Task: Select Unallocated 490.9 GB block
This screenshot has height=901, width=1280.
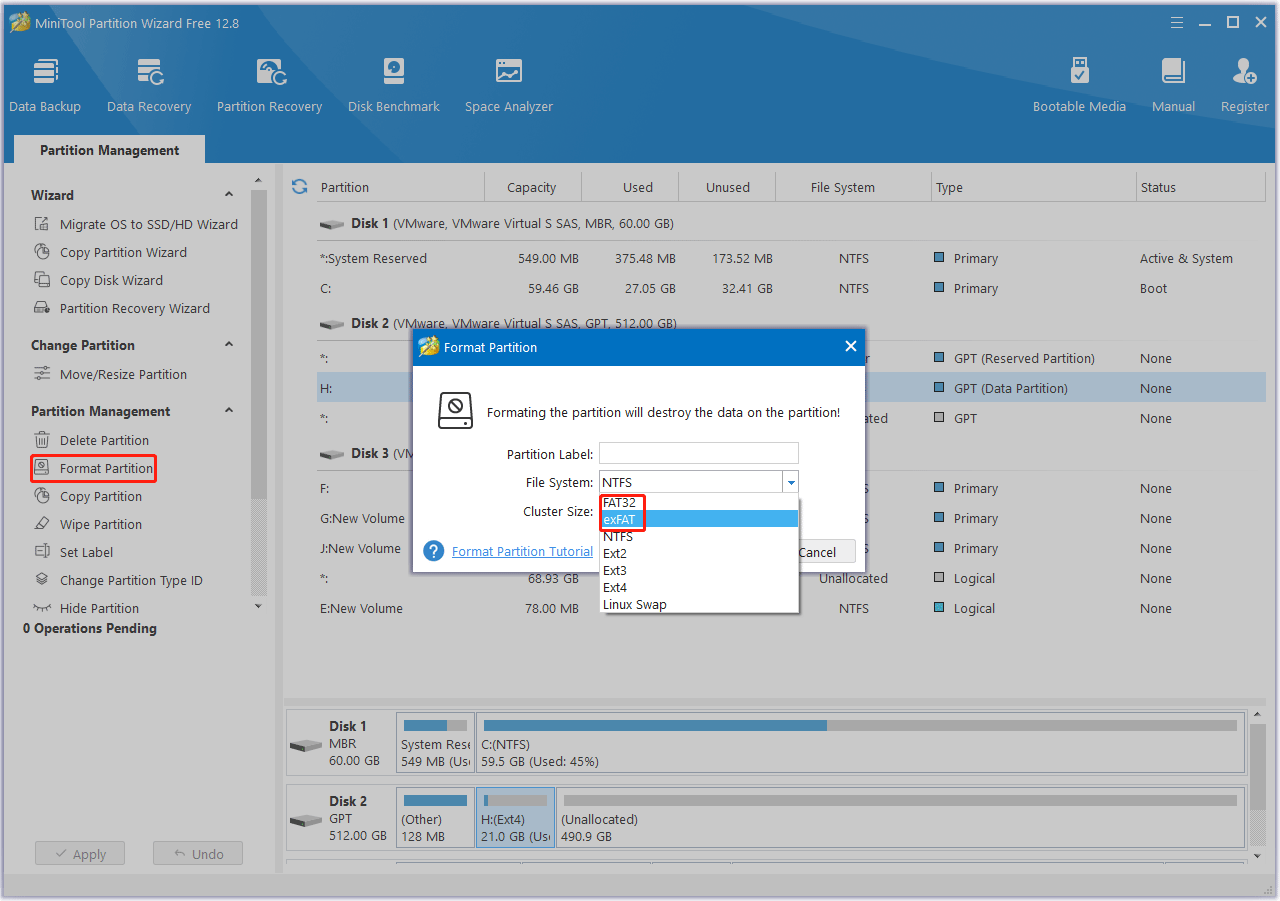Action: coord(900,818)
